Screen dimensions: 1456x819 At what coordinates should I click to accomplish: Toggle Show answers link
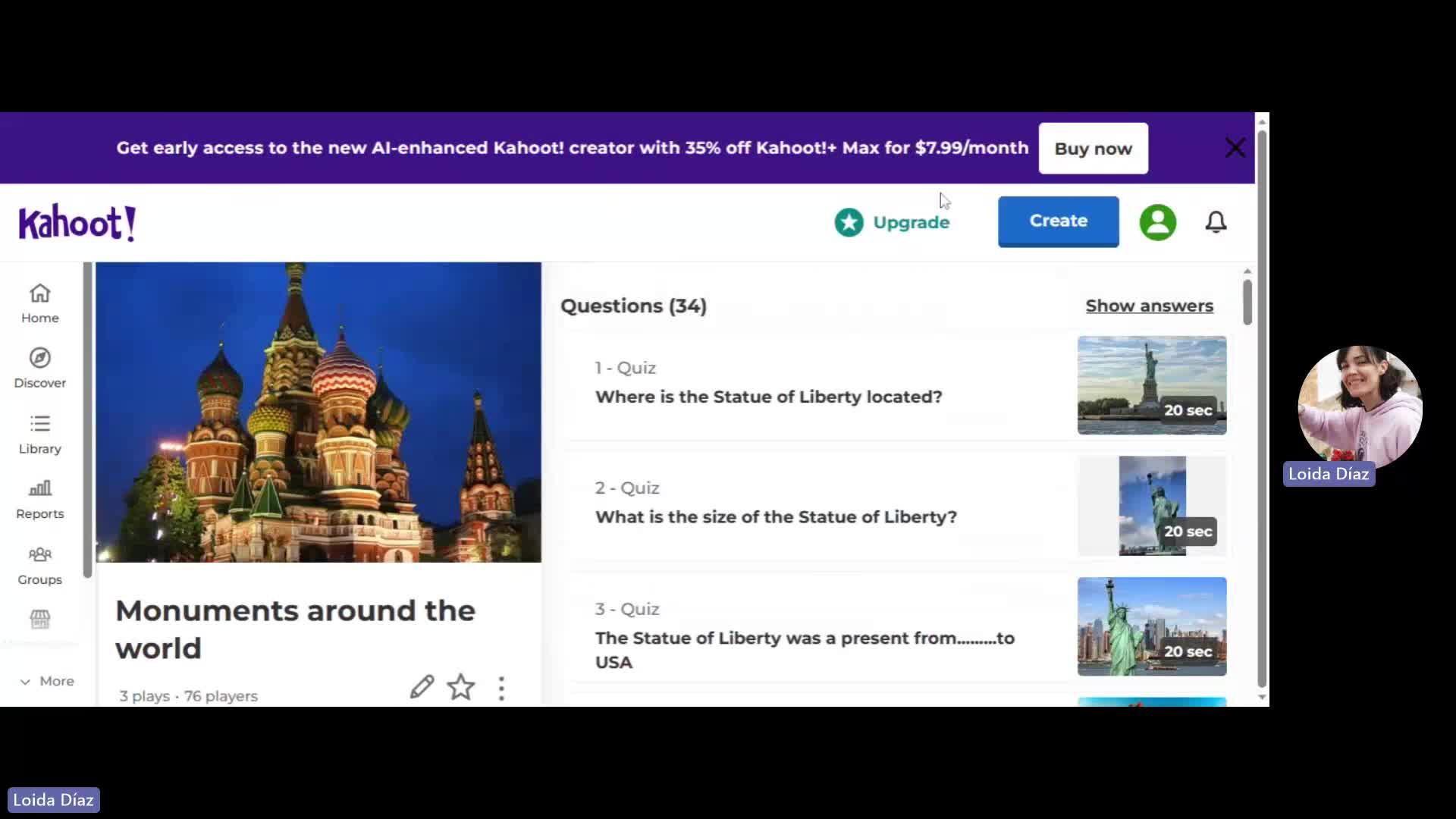click(x=1149, y=306)
